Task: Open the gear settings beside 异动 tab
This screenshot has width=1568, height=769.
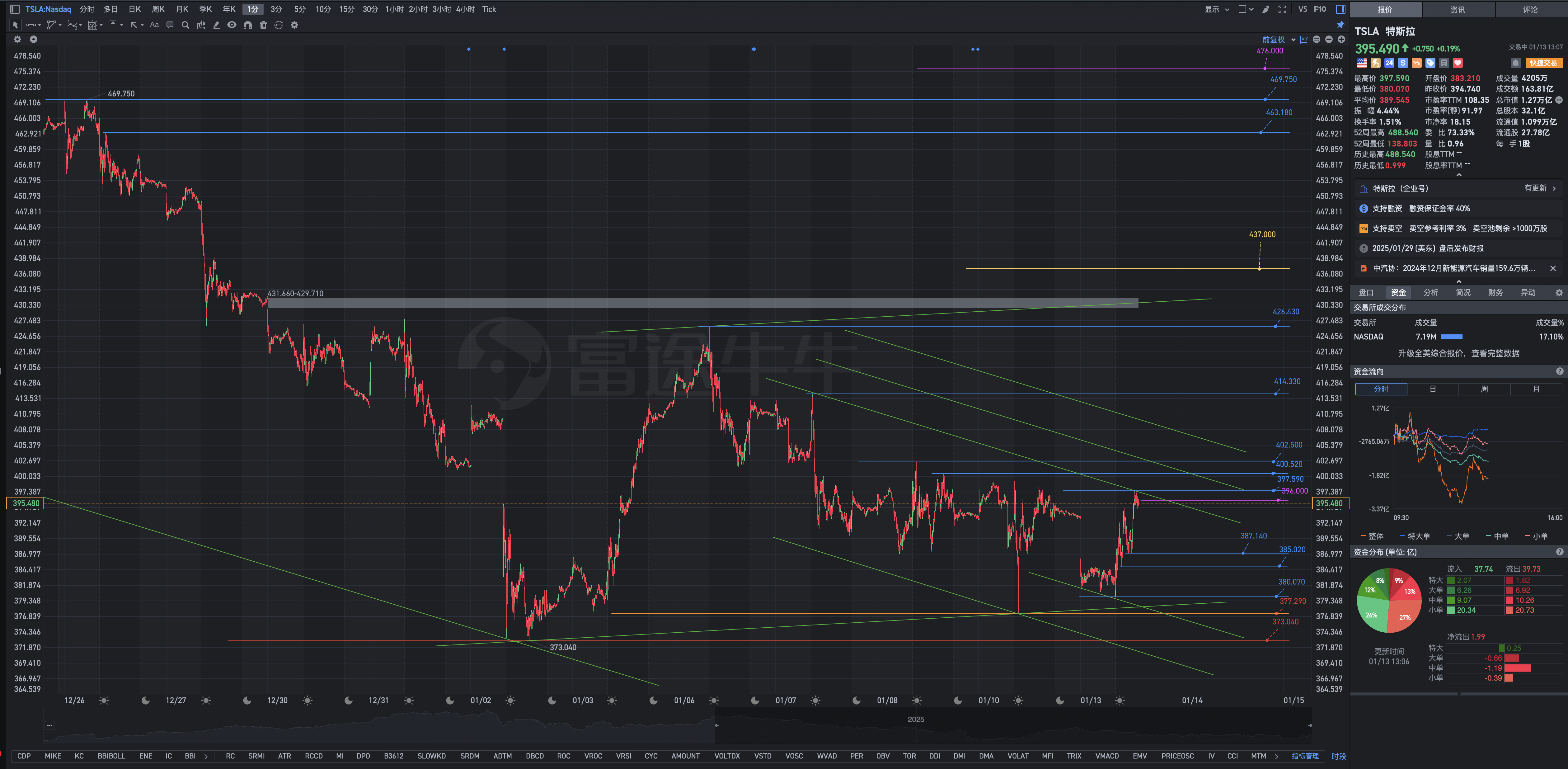Action: [1559, 293]
